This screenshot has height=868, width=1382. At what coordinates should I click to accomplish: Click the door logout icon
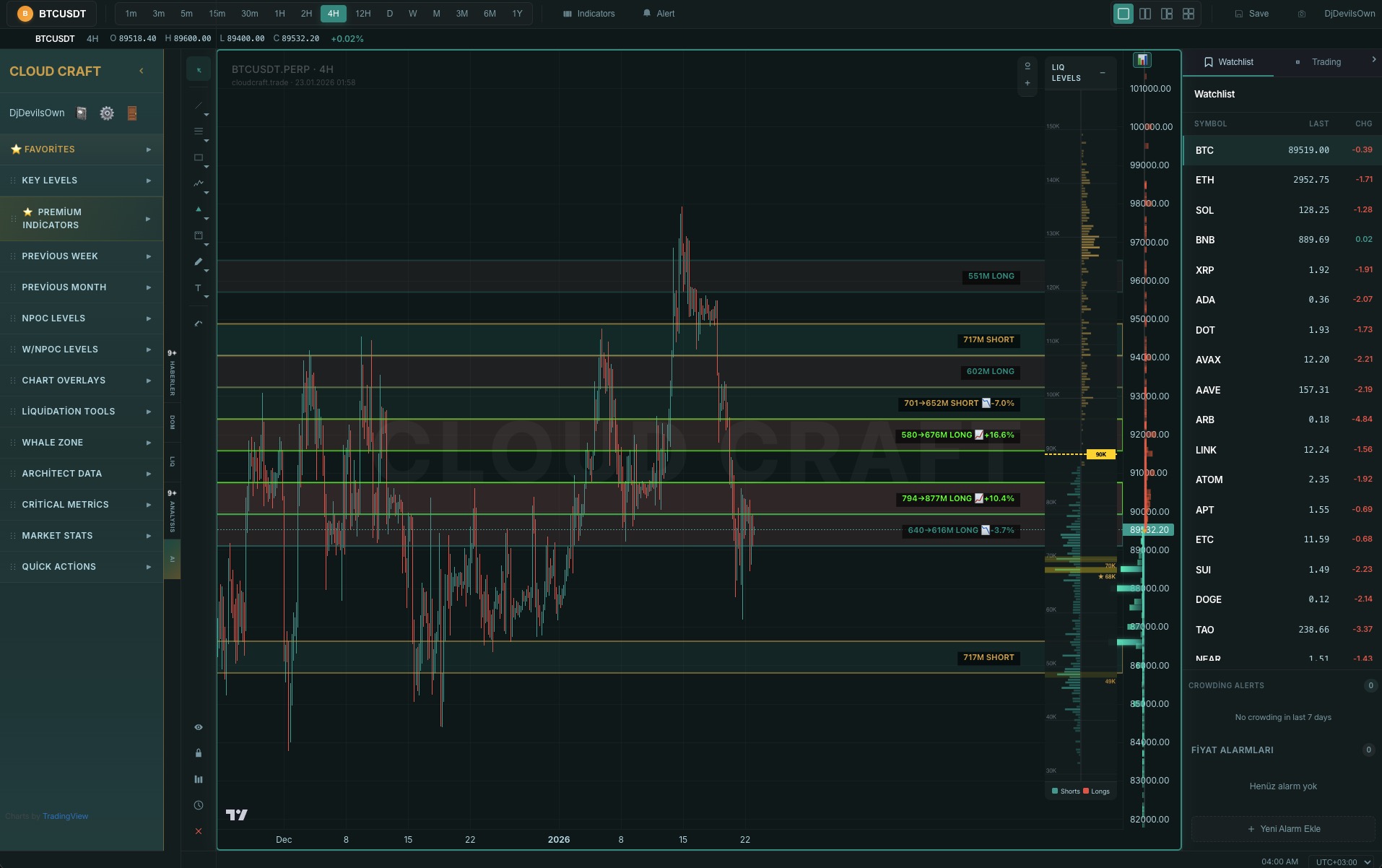[132, 113]
